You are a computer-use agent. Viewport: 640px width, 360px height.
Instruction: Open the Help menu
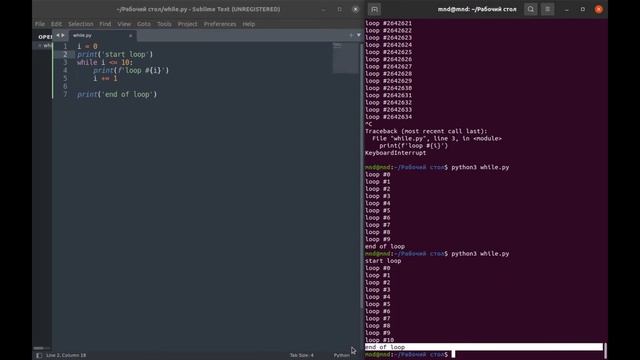tap(249, 24)
